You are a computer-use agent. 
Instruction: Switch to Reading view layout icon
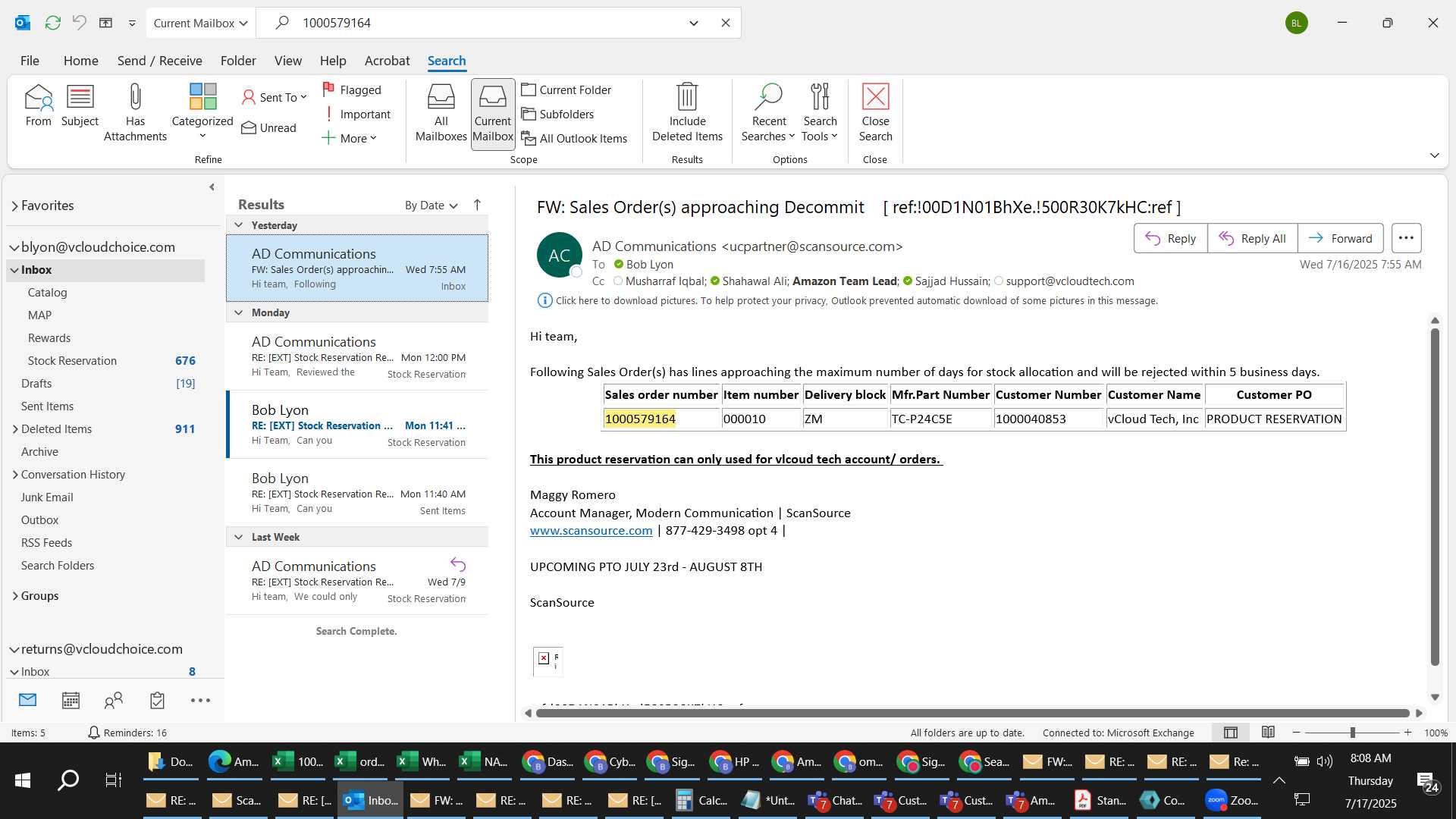pos(1268,733)
